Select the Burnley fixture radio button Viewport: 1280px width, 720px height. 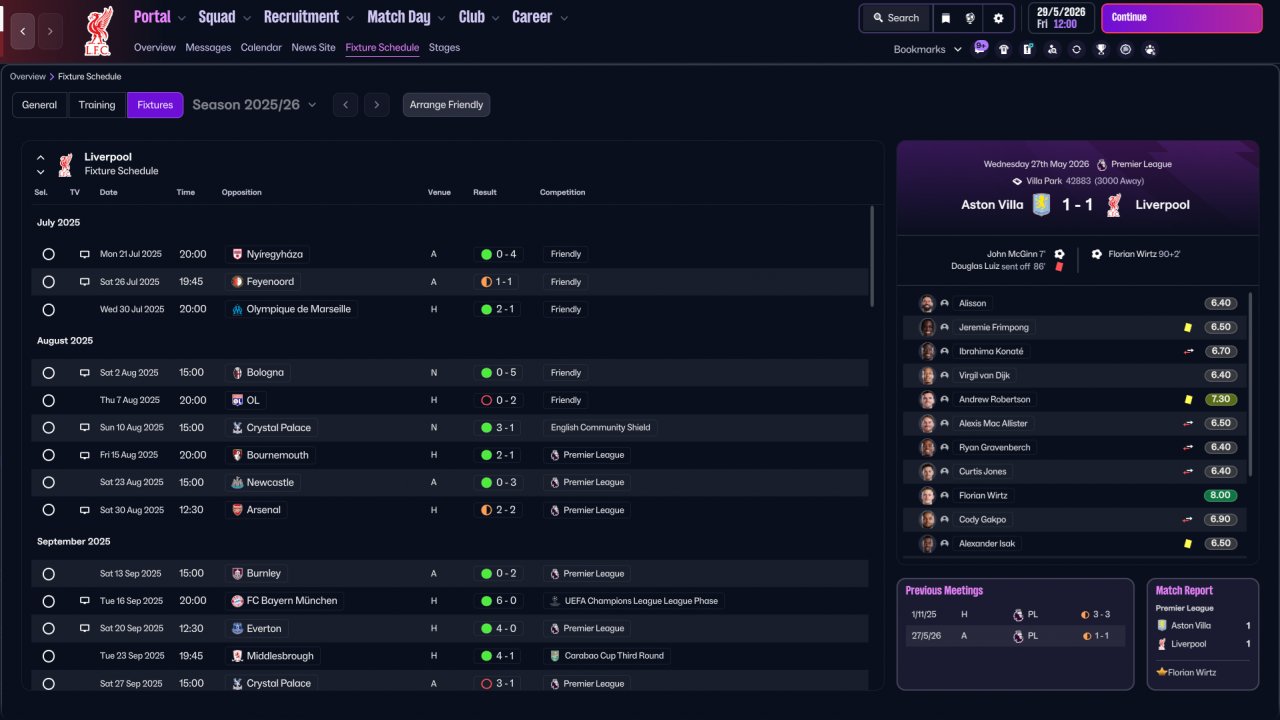click(x=48, y=574)
